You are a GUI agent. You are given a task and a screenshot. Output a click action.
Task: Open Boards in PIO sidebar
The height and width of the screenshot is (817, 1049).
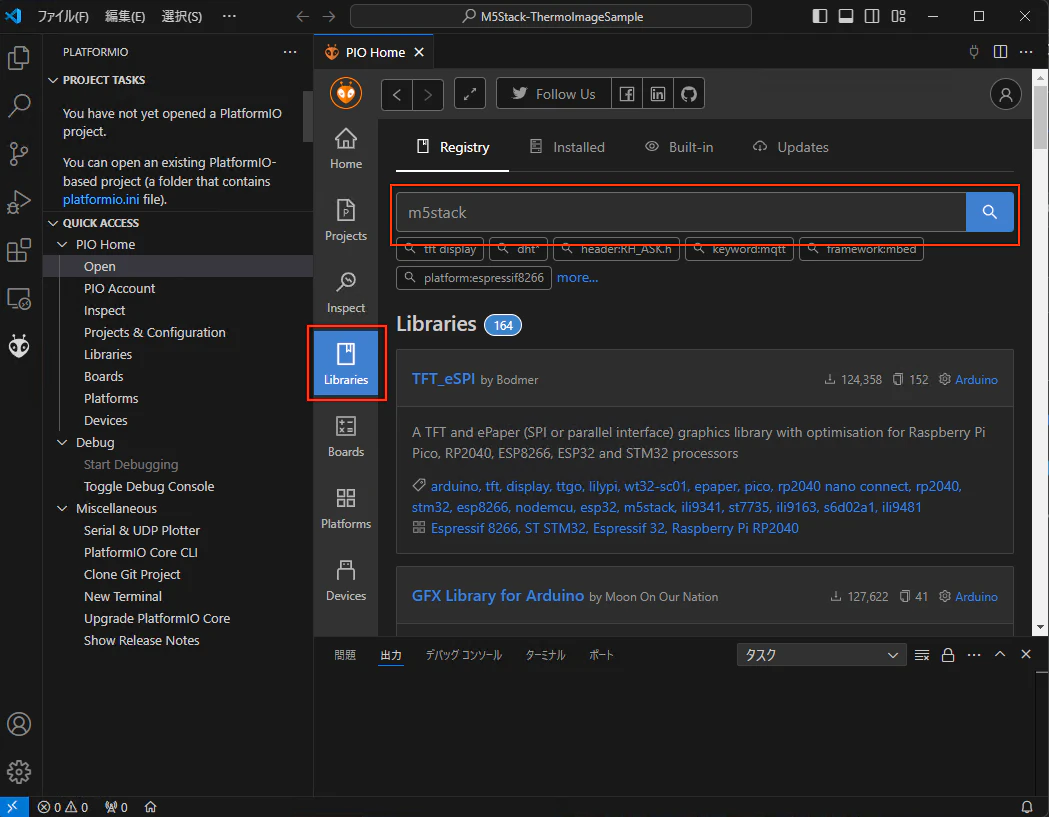[346, 436]
